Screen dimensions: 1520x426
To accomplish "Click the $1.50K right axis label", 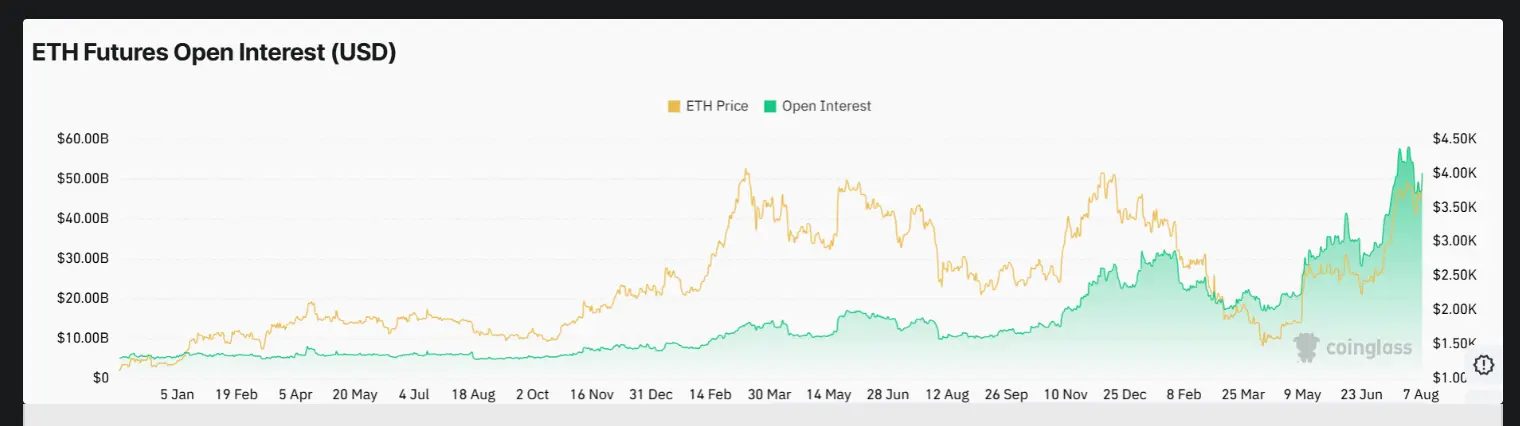I will (1455, 343).
